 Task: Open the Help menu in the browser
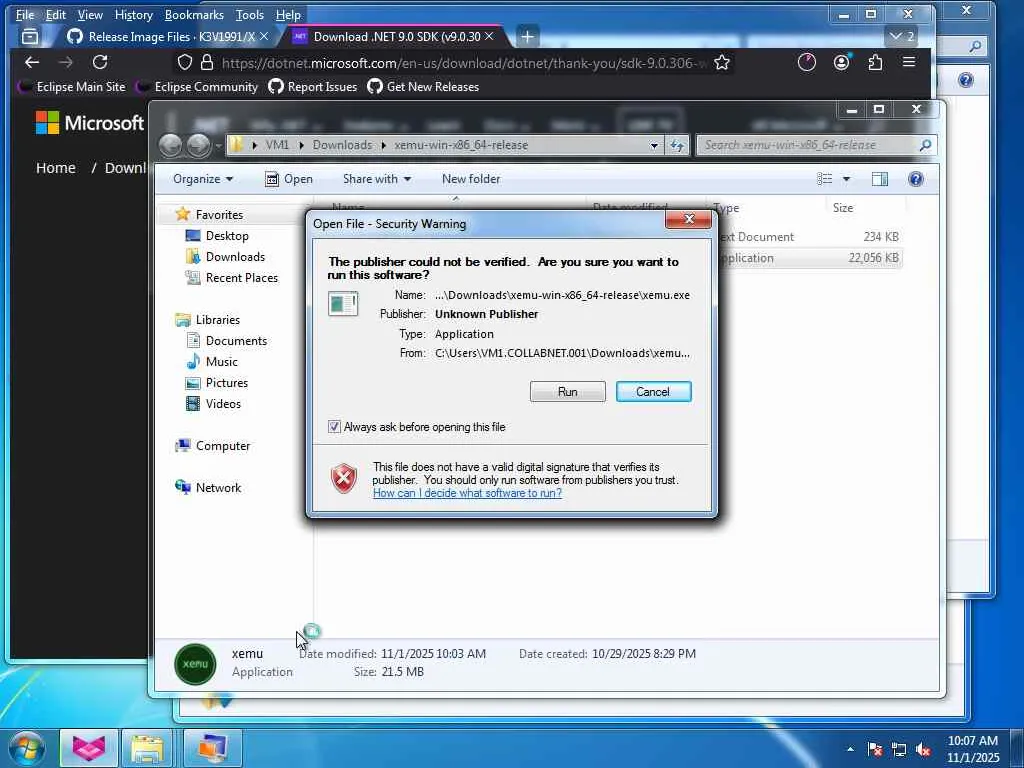[288, 14]
